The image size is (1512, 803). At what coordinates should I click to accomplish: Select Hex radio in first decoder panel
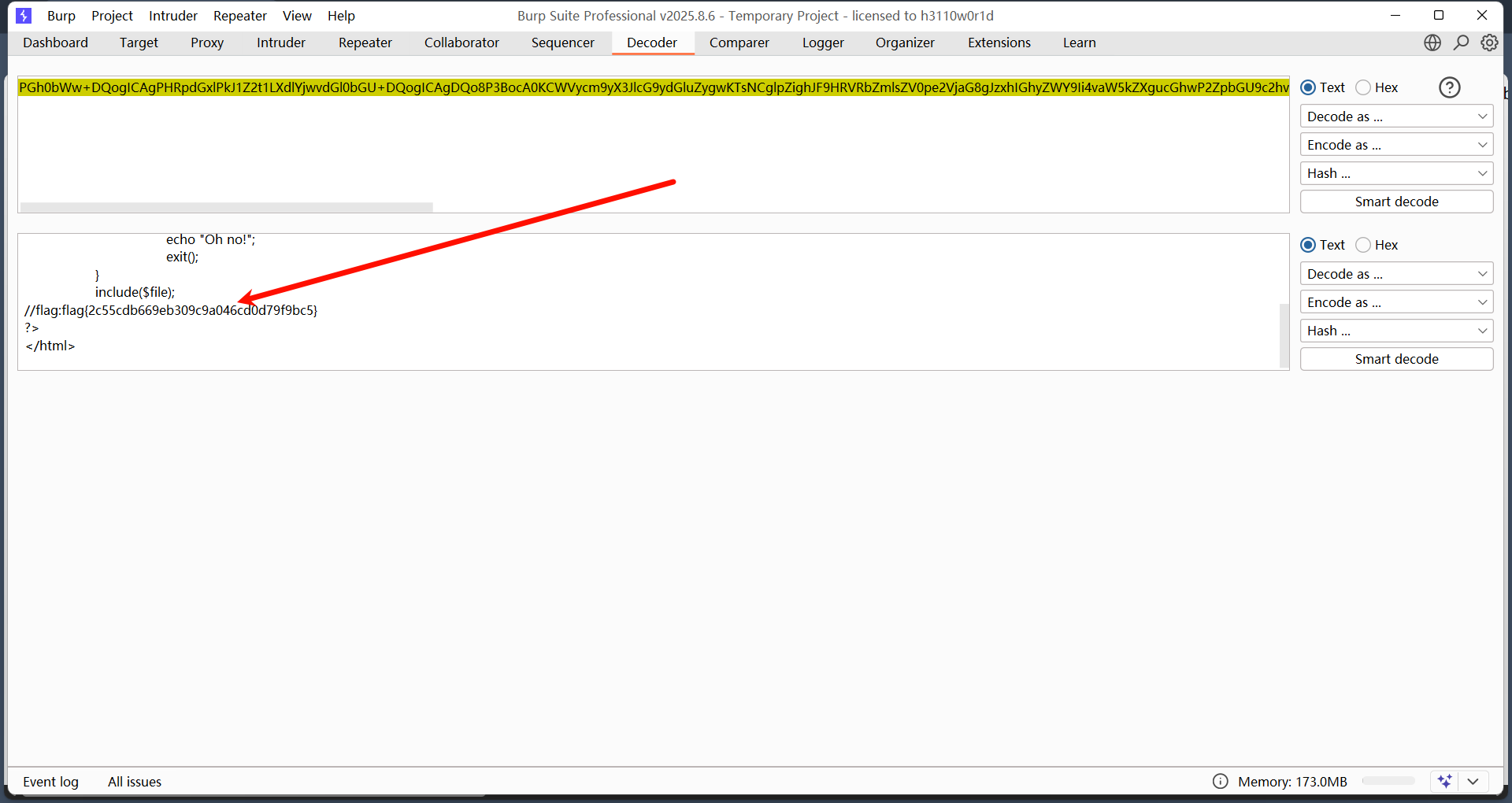(1363, 87)
